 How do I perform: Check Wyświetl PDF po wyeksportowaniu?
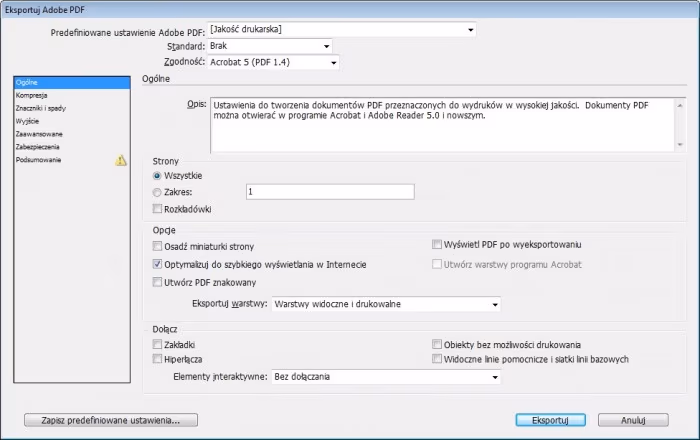(x=437, y=244)
